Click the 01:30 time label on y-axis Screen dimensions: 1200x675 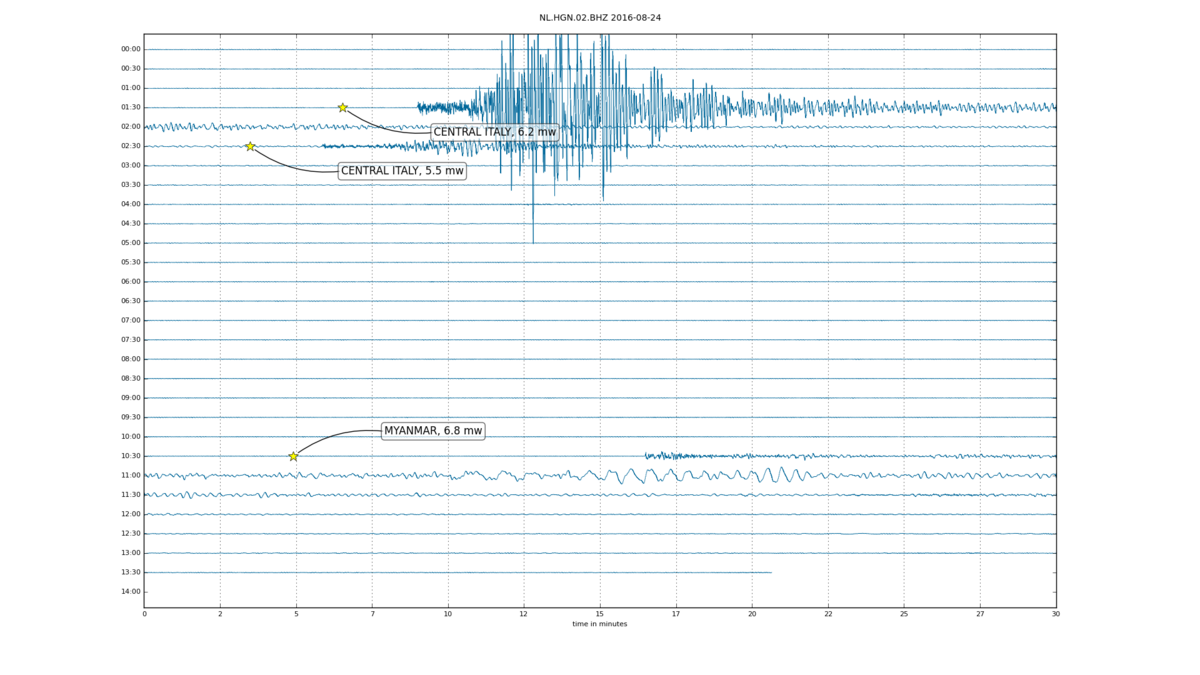130,107
